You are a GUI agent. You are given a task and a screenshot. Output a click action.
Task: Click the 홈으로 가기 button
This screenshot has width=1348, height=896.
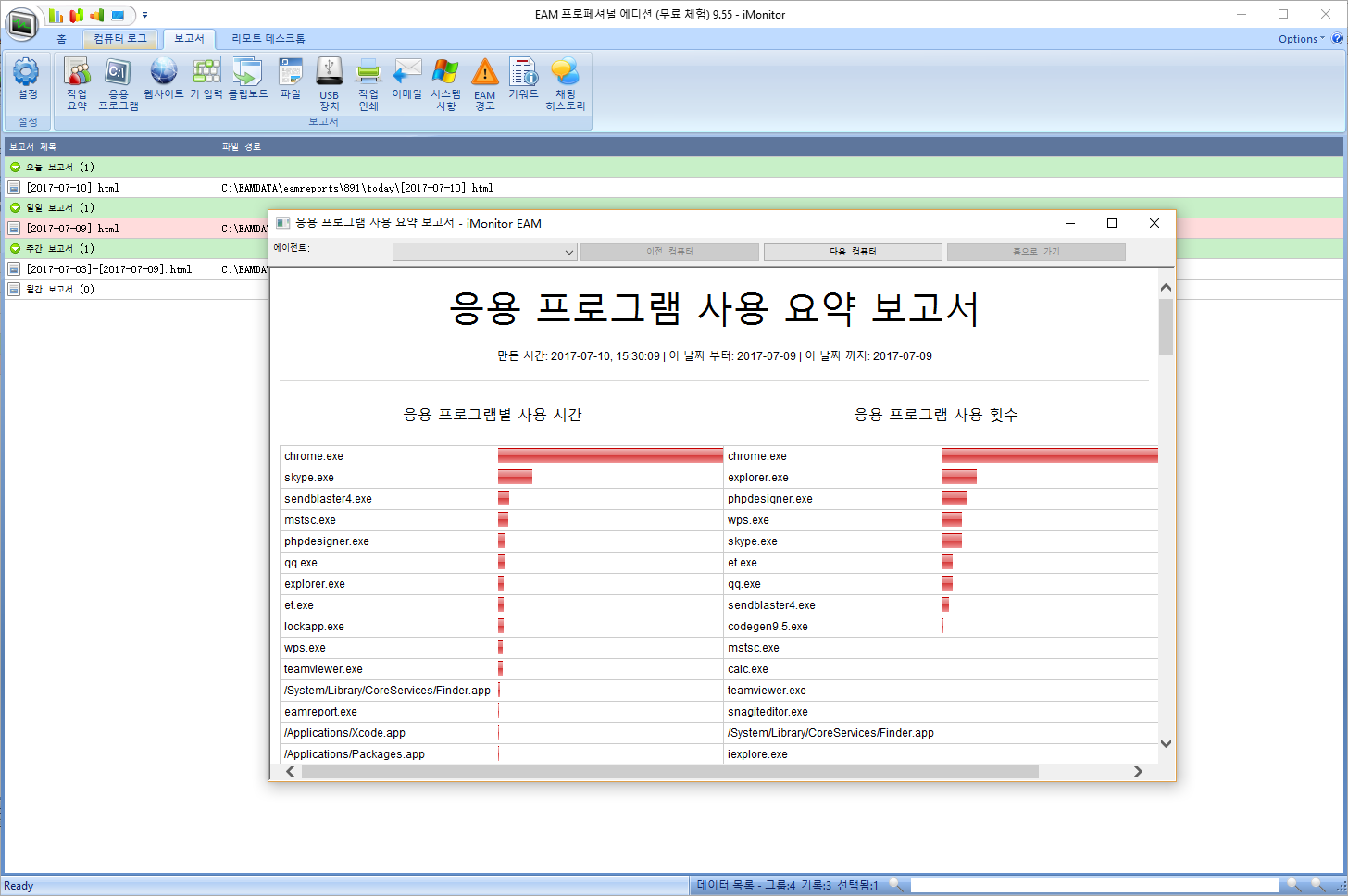[x=1036, y=252]
